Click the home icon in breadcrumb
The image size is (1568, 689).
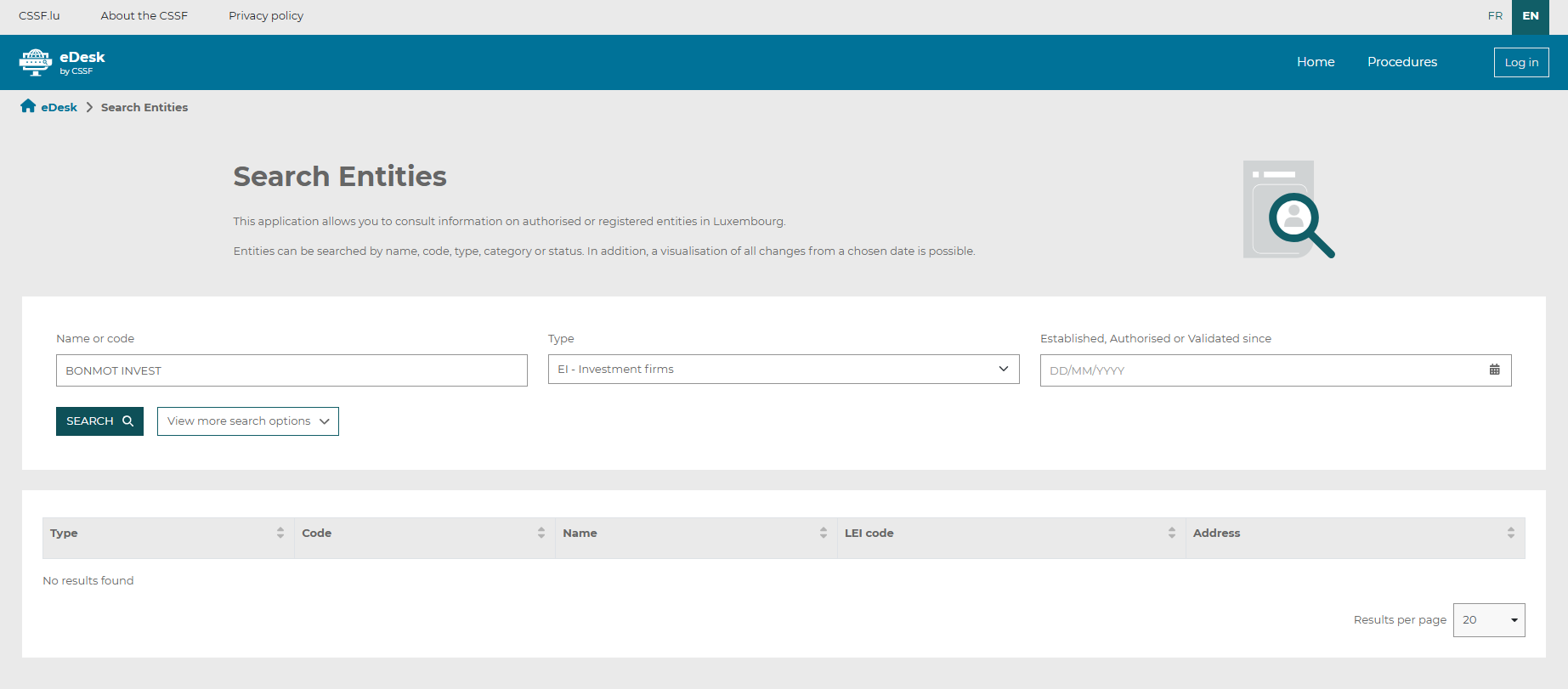coord(28,106)
